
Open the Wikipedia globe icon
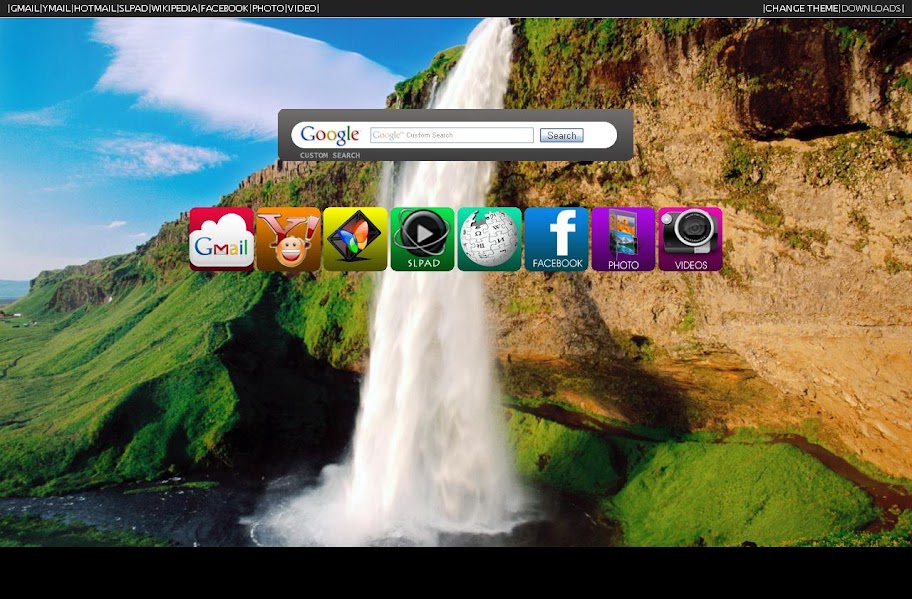click(x=489, y=239)
